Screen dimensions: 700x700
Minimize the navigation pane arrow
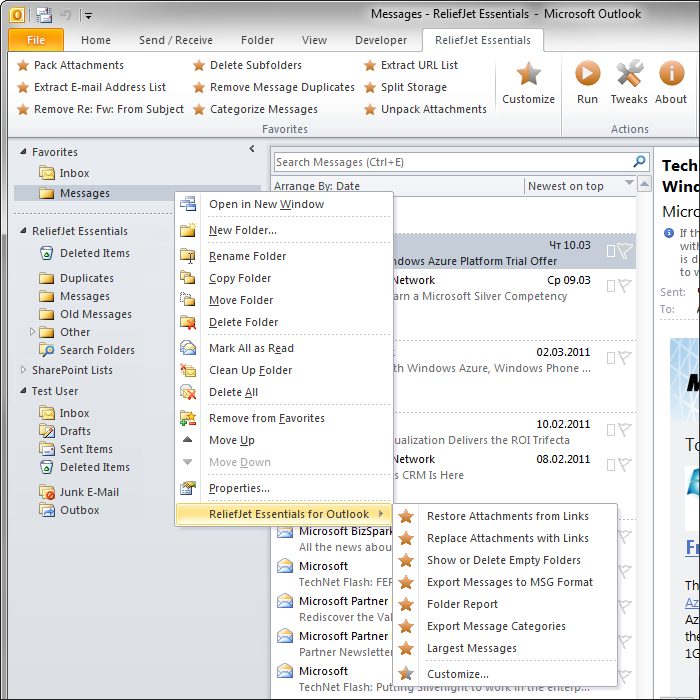[252, 149]
